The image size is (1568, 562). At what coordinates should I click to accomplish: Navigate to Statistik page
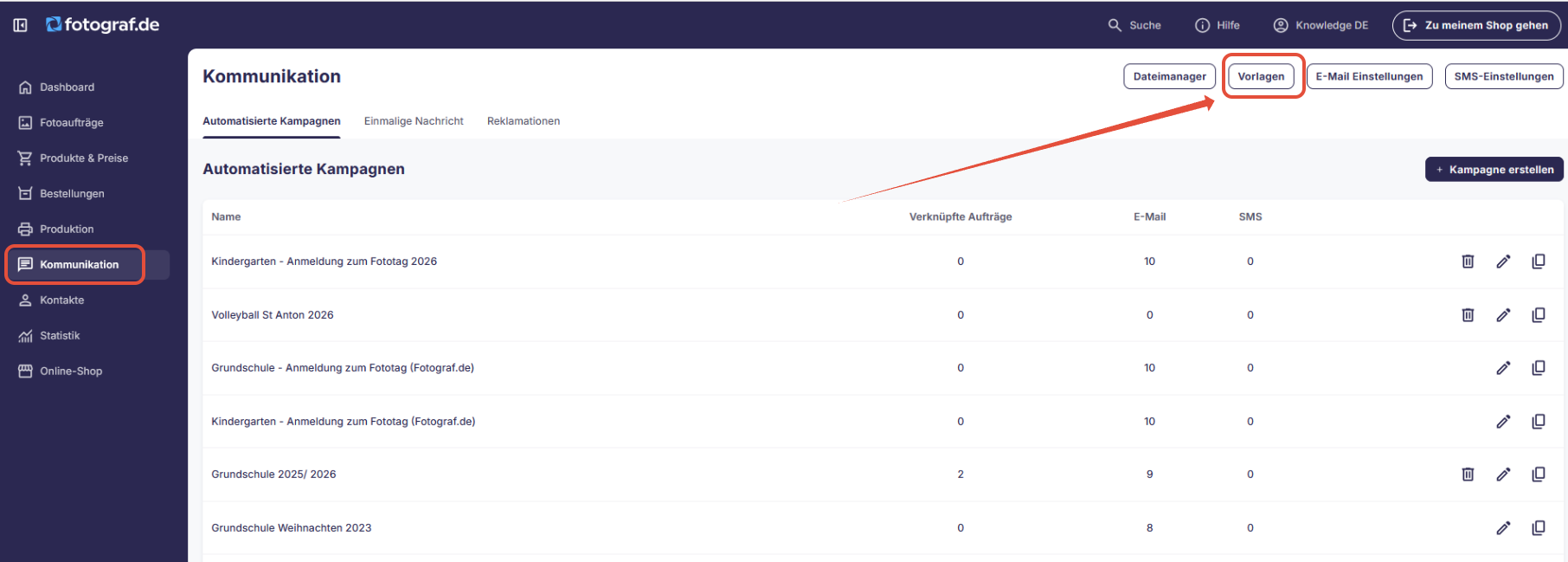pyautogui.click(x=59, y=336)
